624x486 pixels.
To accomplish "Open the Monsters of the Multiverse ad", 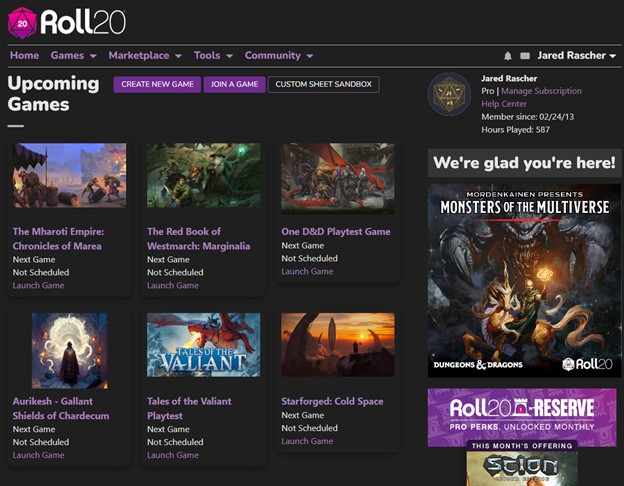I will pyautogui.click(x=524, y=280).
